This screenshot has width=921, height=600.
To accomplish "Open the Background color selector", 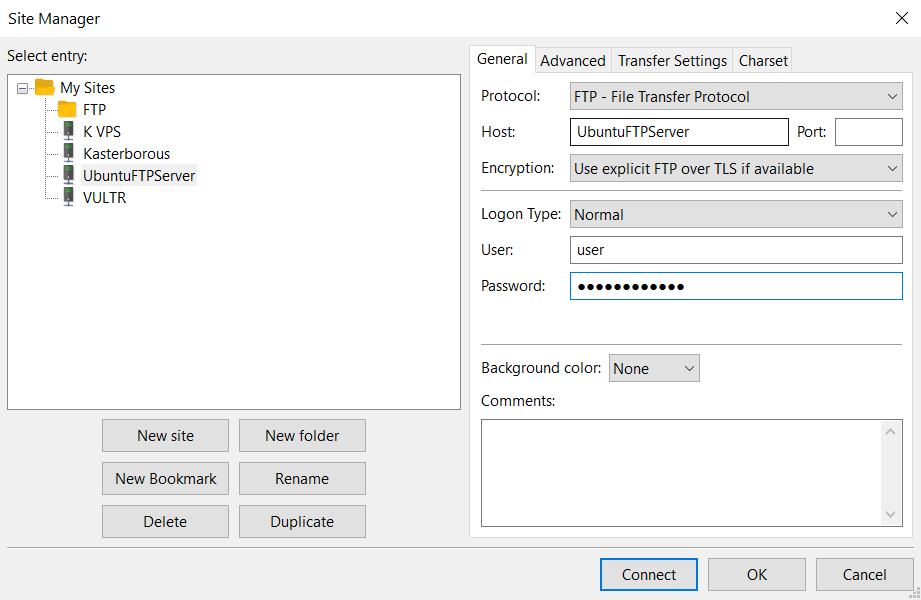I will coord(688,368).
